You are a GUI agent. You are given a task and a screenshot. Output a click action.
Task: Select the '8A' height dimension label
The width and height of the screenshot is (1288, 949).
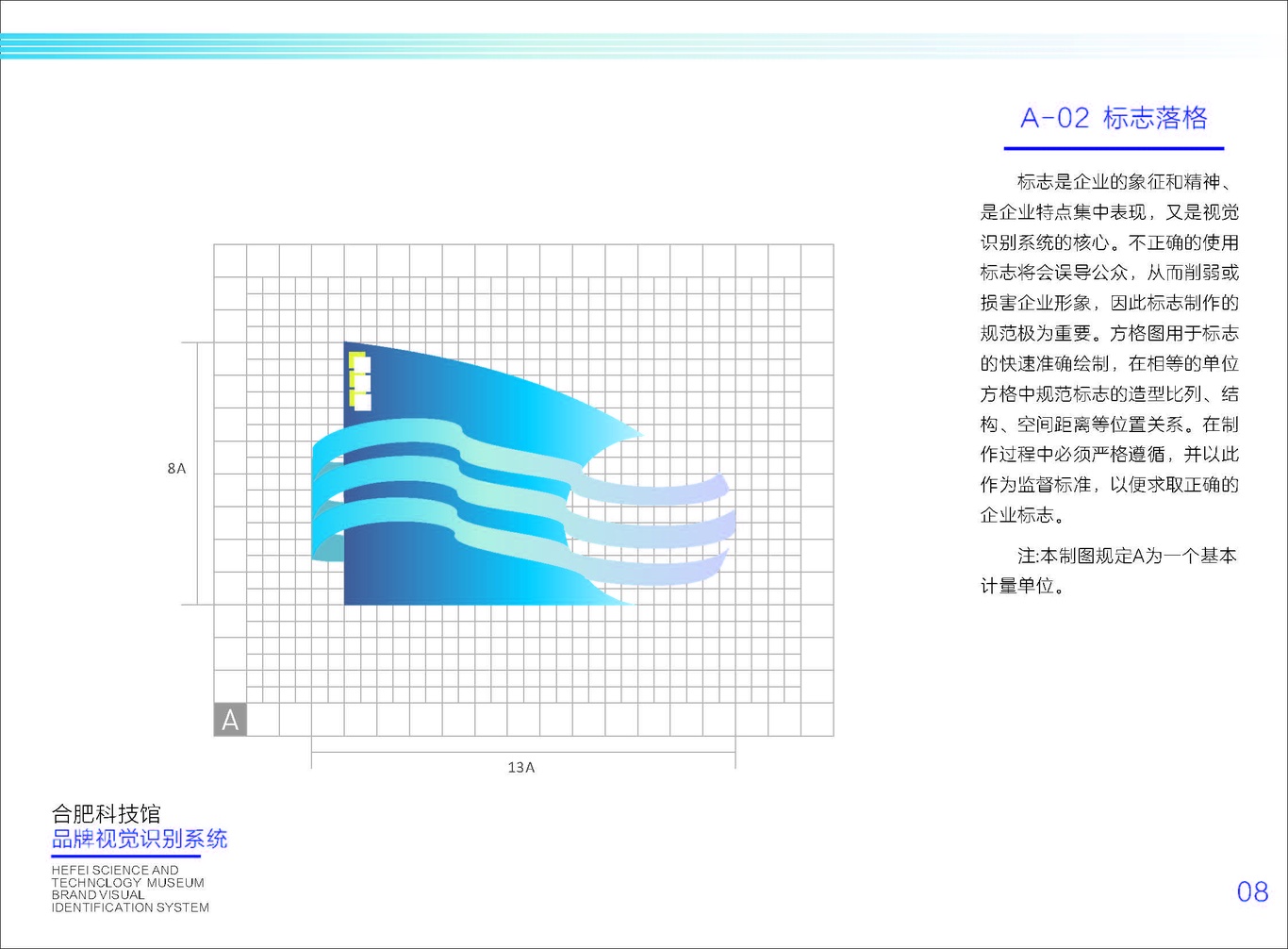(176, 469)
